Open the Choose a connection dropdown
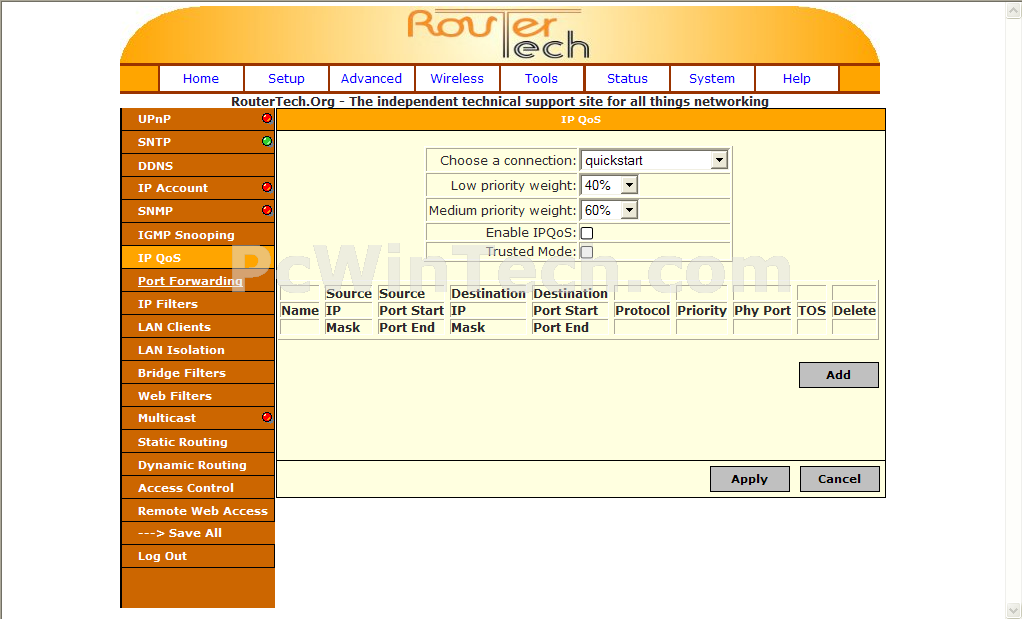This screenshot has height=619, width=1022. 654,160
